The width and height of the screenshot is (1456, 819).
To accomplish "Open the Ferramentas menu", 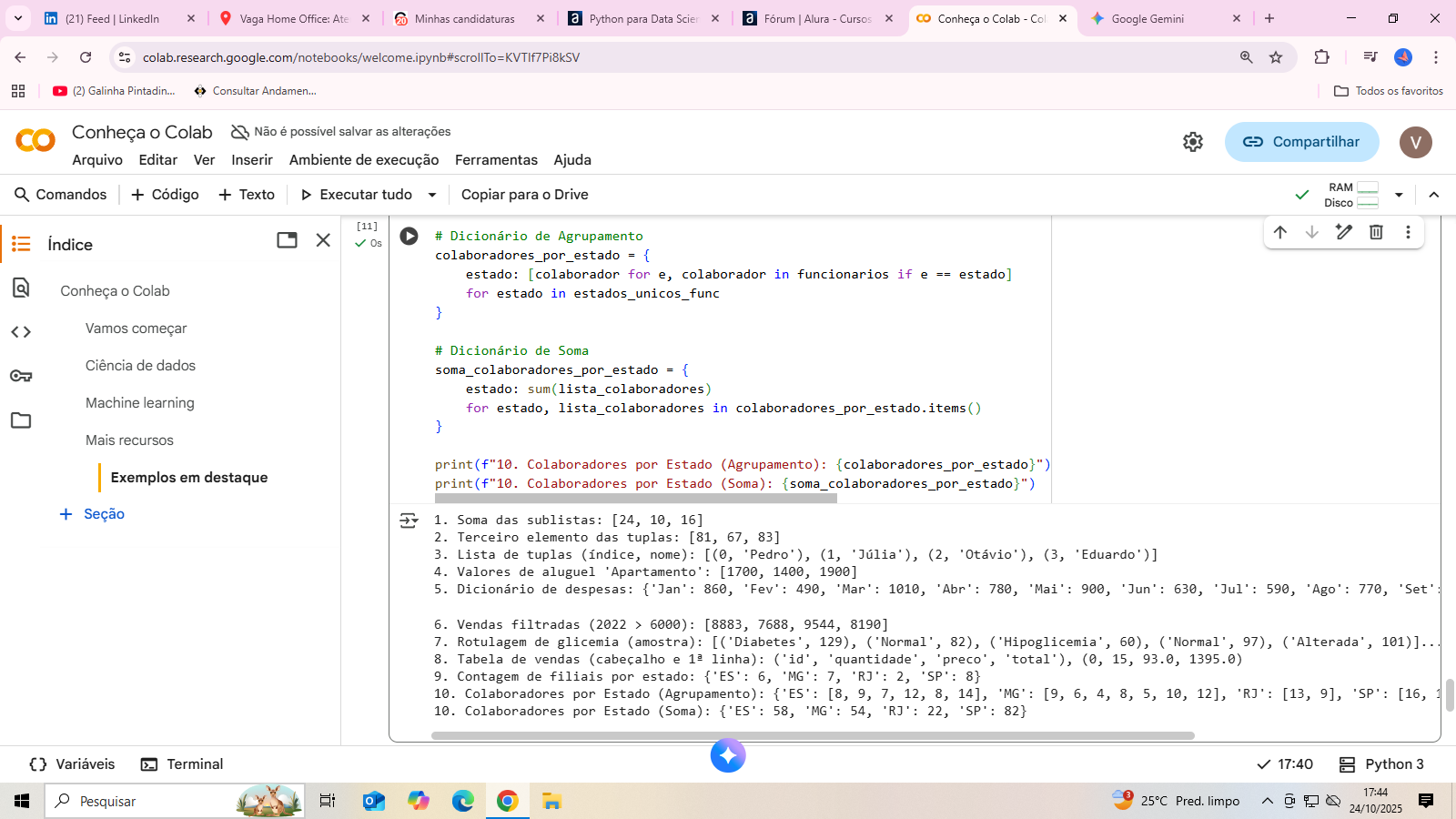I will coord(496,160).
